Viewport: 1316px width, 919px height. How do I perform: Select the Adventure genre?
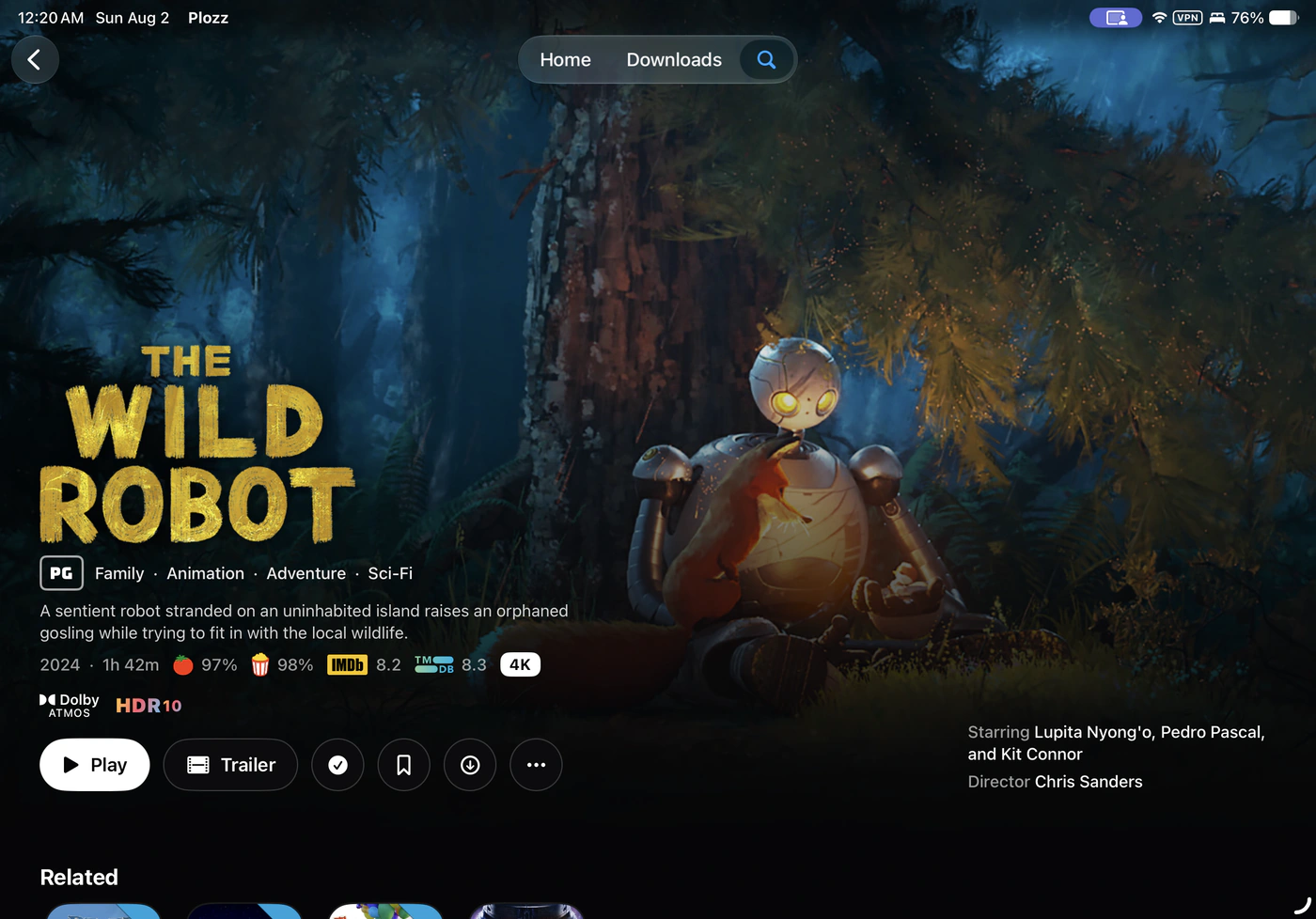[x=306, y=573]
